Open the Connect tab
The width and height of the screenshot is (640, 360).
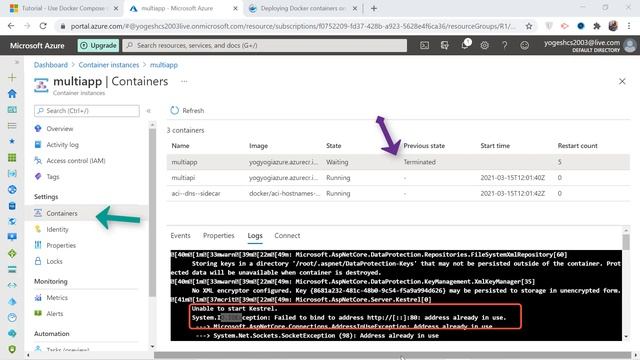click(287, 236)
